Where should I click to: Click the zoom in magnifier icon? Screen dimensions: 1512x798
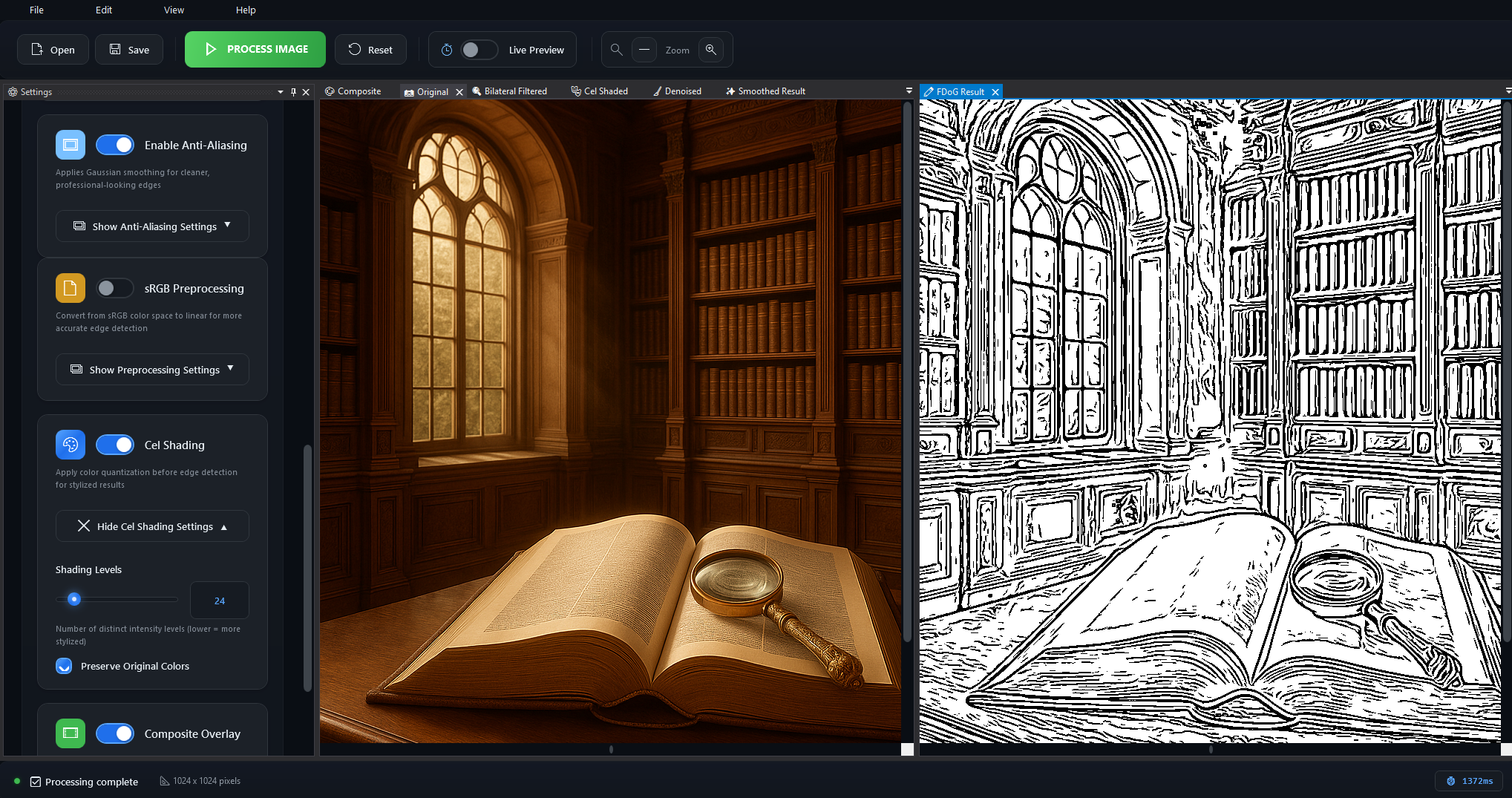pyautogui.click(x=710, y=50)
